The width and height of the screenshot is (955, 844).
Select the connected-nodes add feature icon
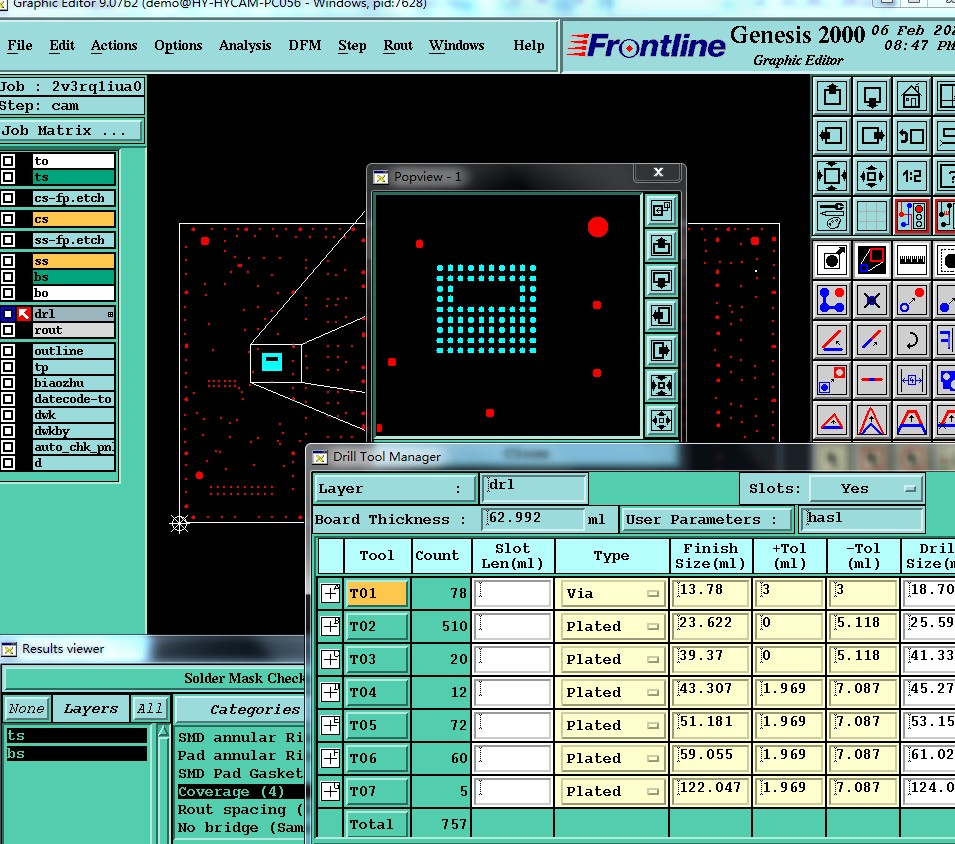(832, 300)
